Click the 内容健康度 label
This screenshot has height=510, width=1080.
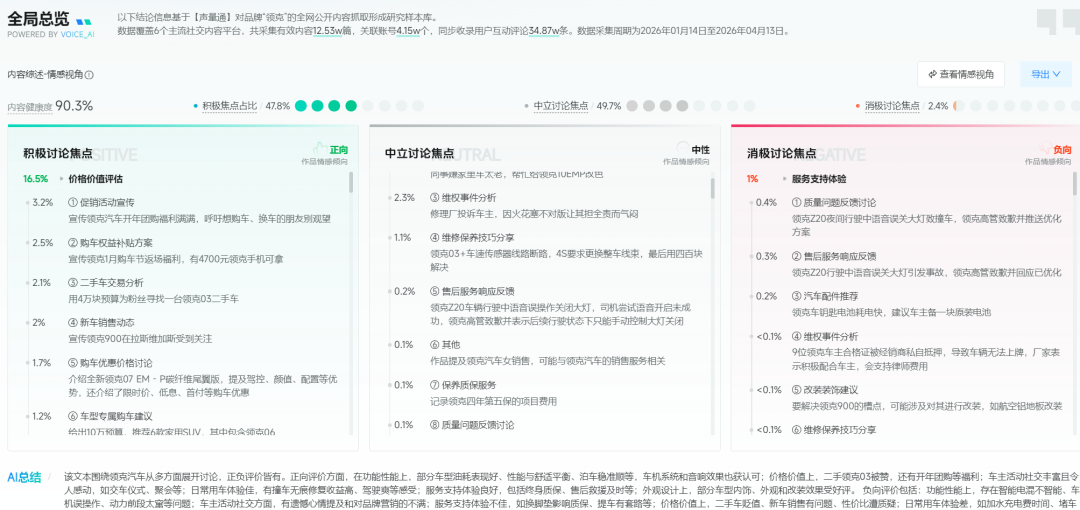coord(29,107)
